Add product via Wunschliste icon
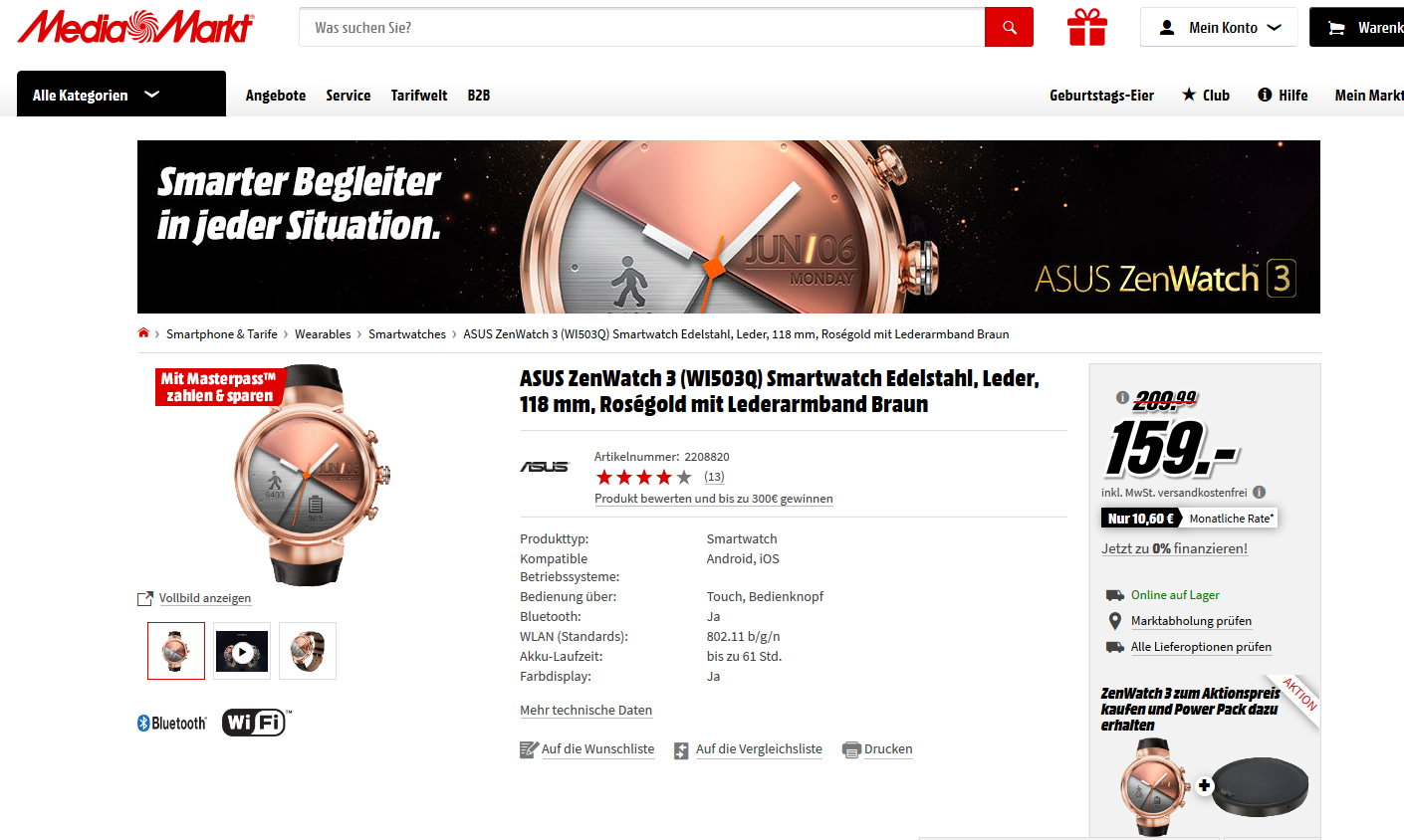 tap(529, 749)
